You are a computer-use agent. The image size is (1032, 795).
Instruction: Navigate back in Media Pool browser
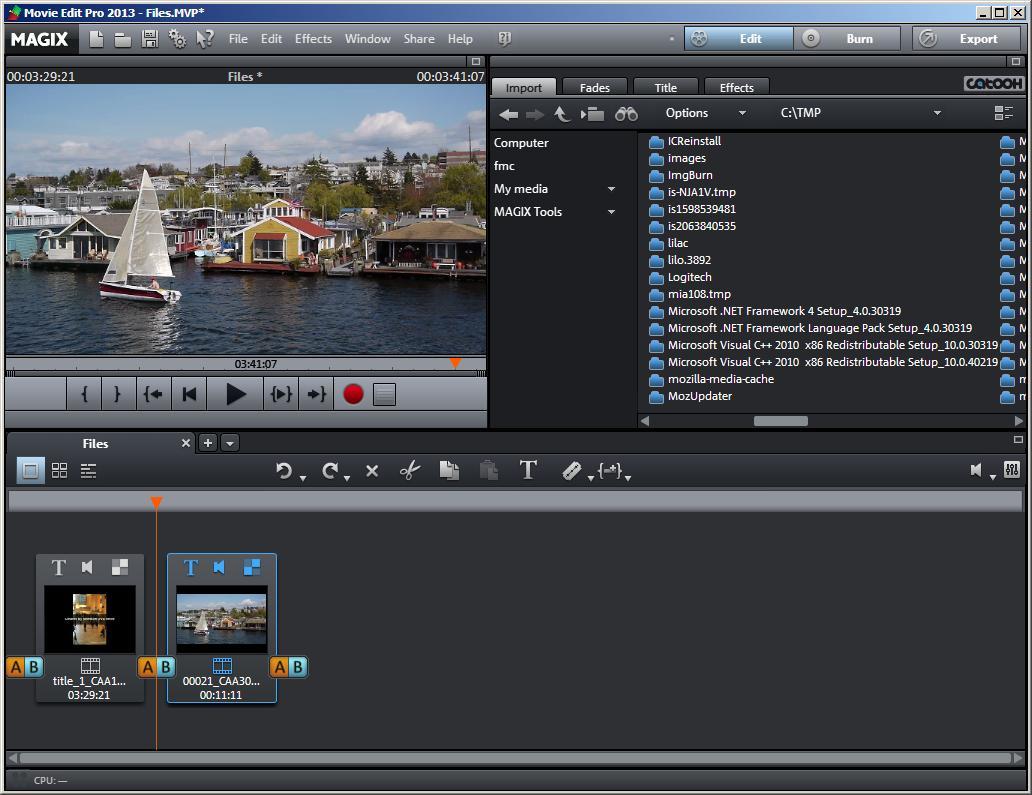(x=508, y=115)
